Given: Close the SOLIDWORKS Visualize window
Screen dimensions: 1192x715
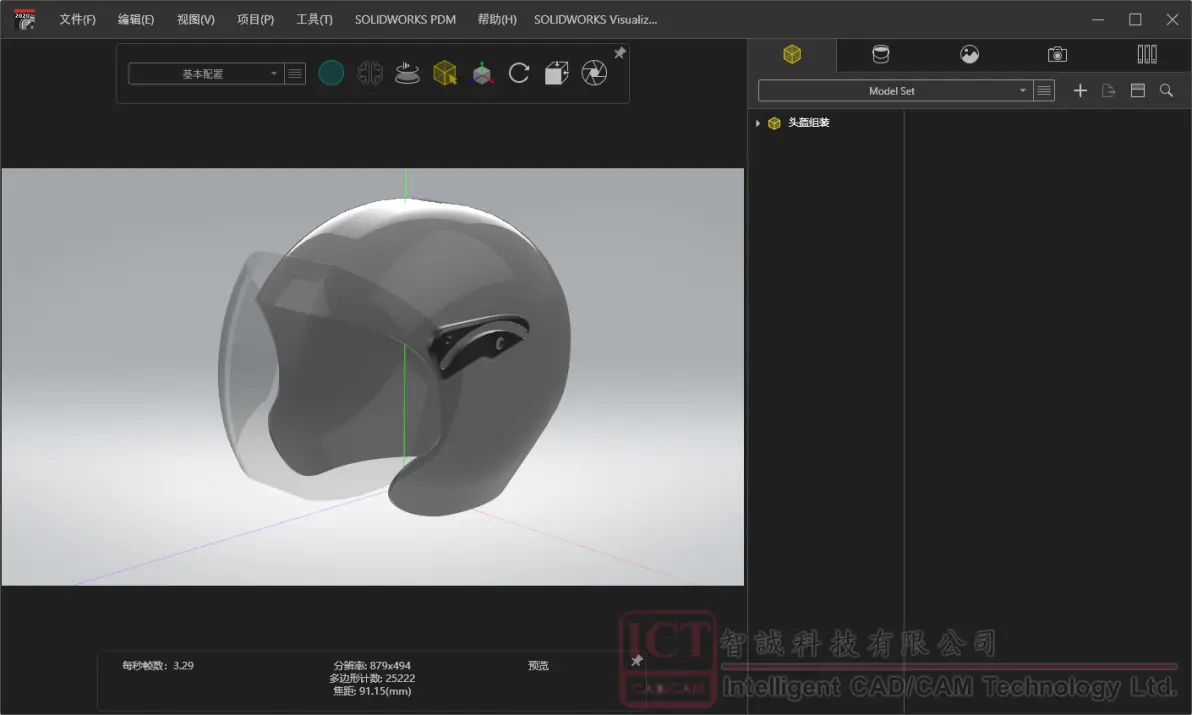Looking at the screenshot, I should [x=1172, y=20].
